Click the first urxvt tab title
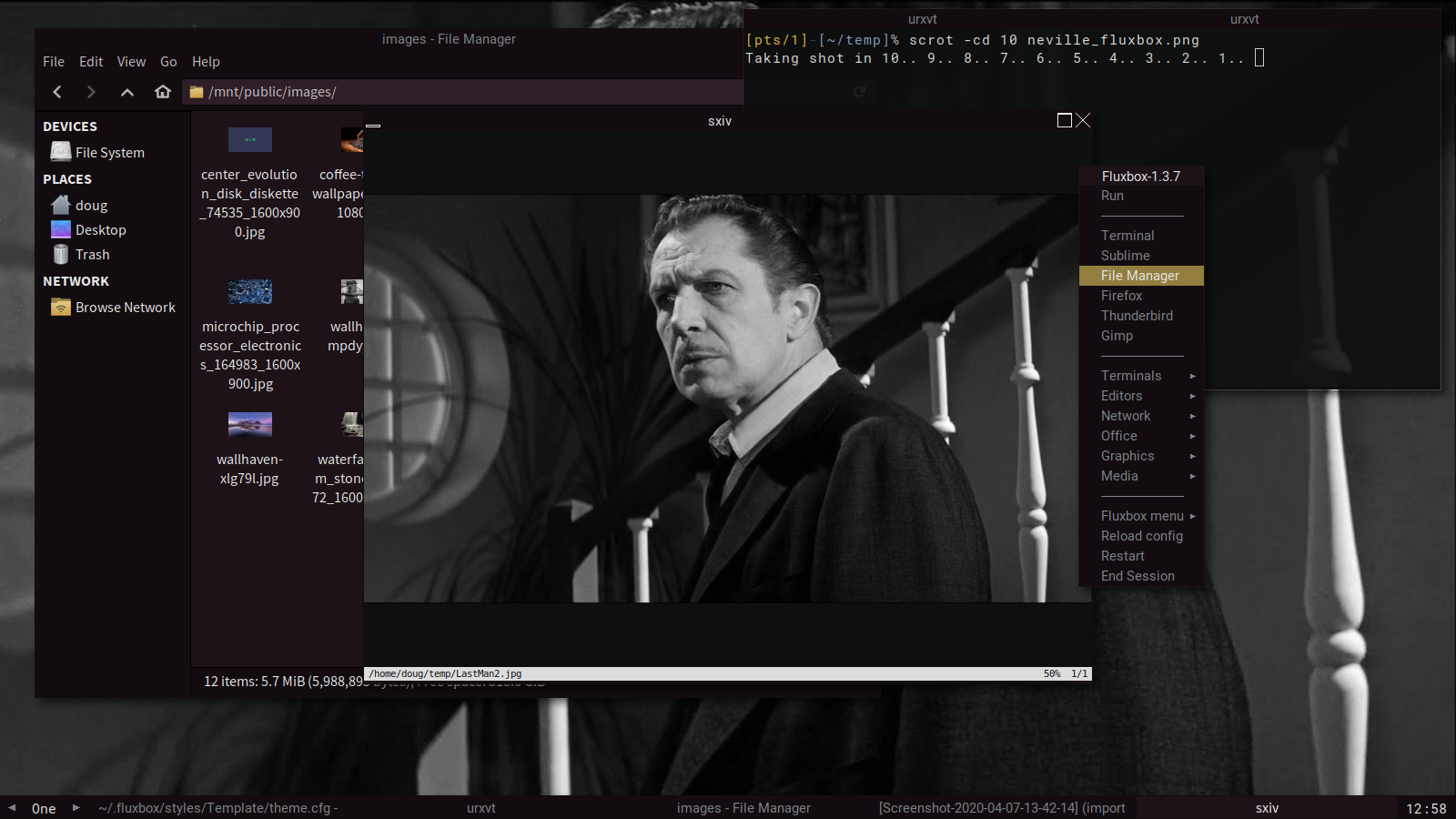 [x=923, y=19]
